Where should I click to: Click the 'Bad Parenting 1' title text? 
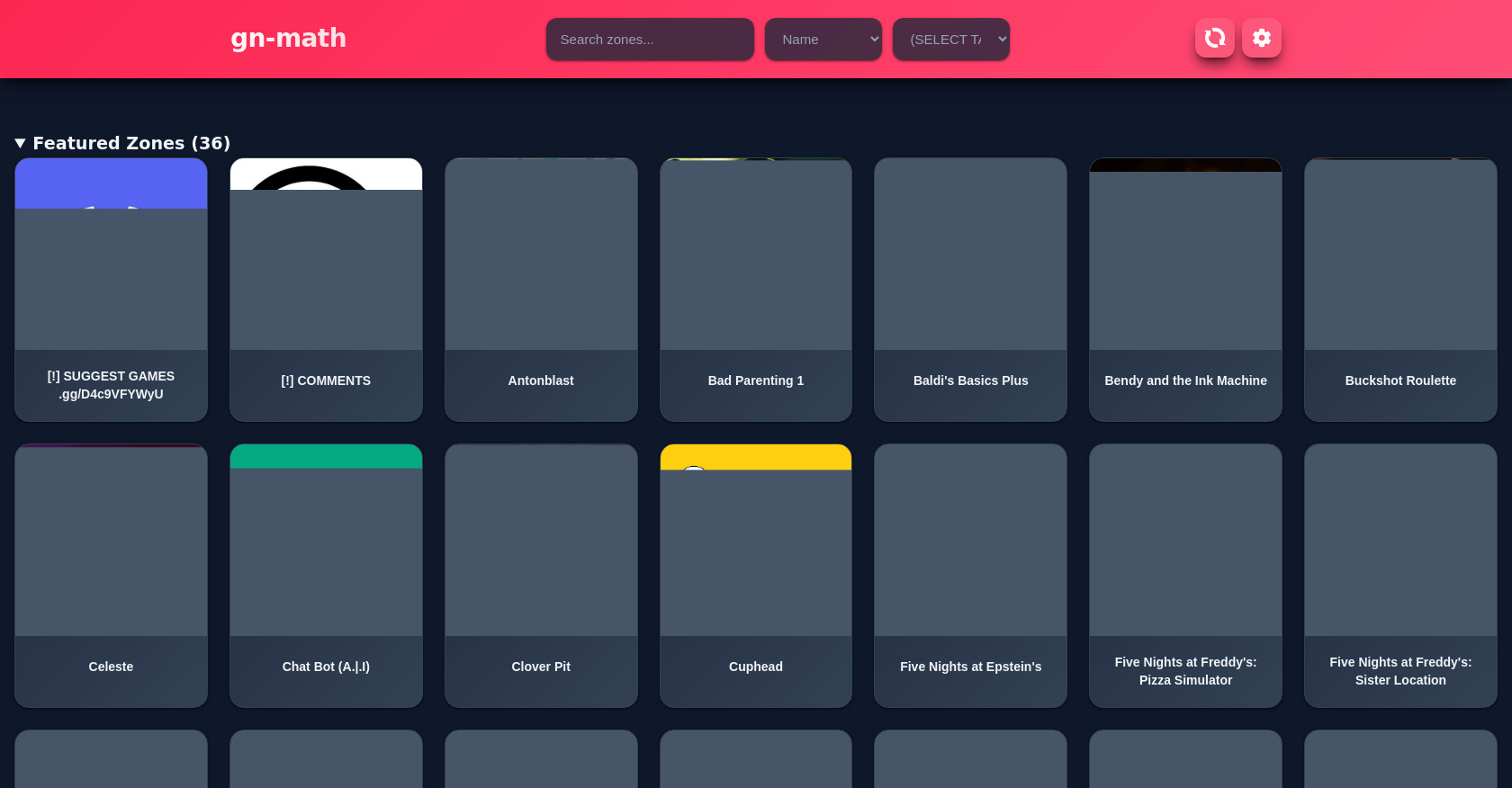pyautogui.click(x=756, y=381)
